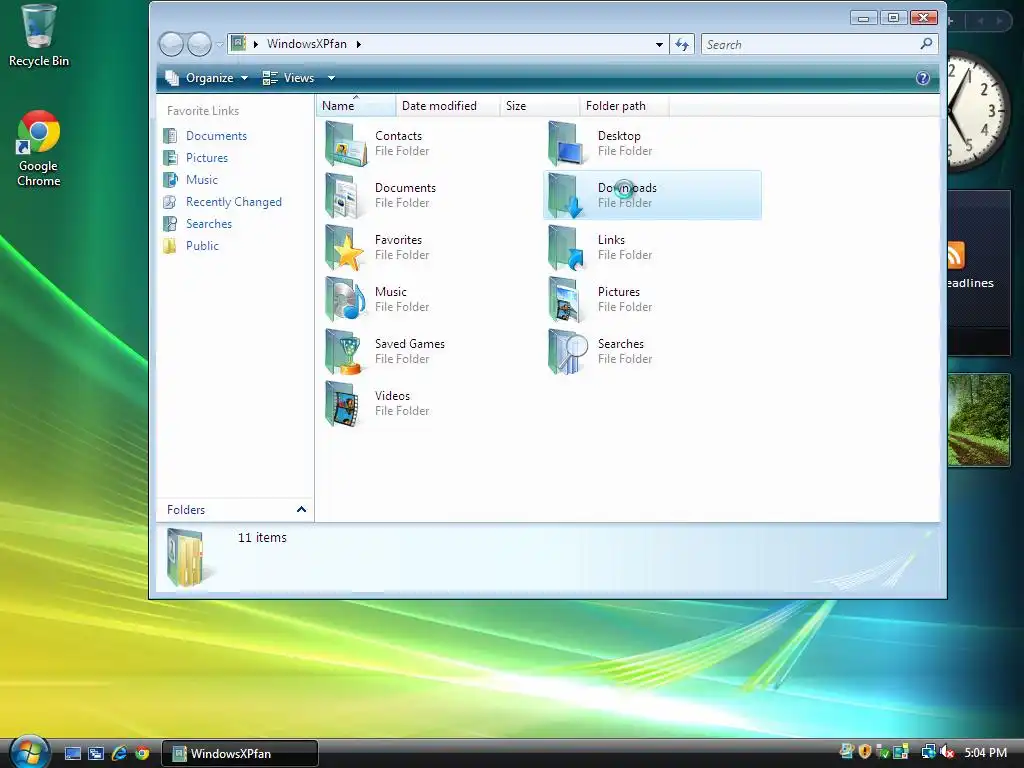
Task: Open Pictures in Favorite Links
Action: coord(206,158)
